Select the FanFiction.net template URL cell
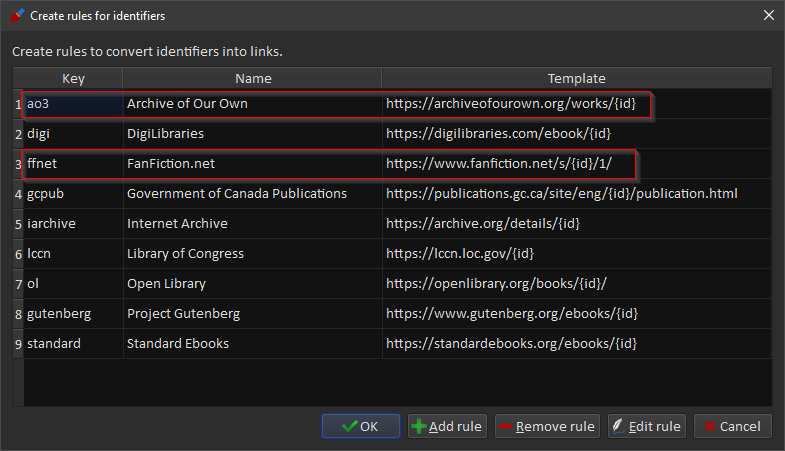This screenshot has width=785, height=451. [x=498, y=164]
